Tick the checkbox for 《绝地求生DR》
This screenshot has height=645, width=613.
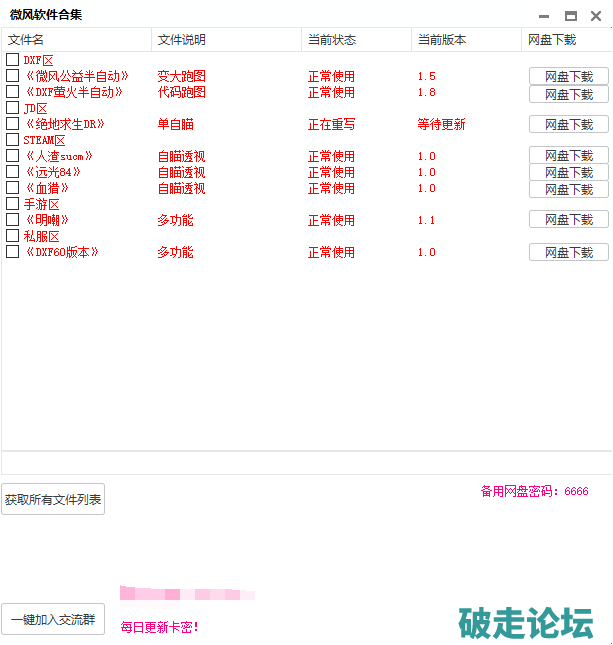pos(13,124)
